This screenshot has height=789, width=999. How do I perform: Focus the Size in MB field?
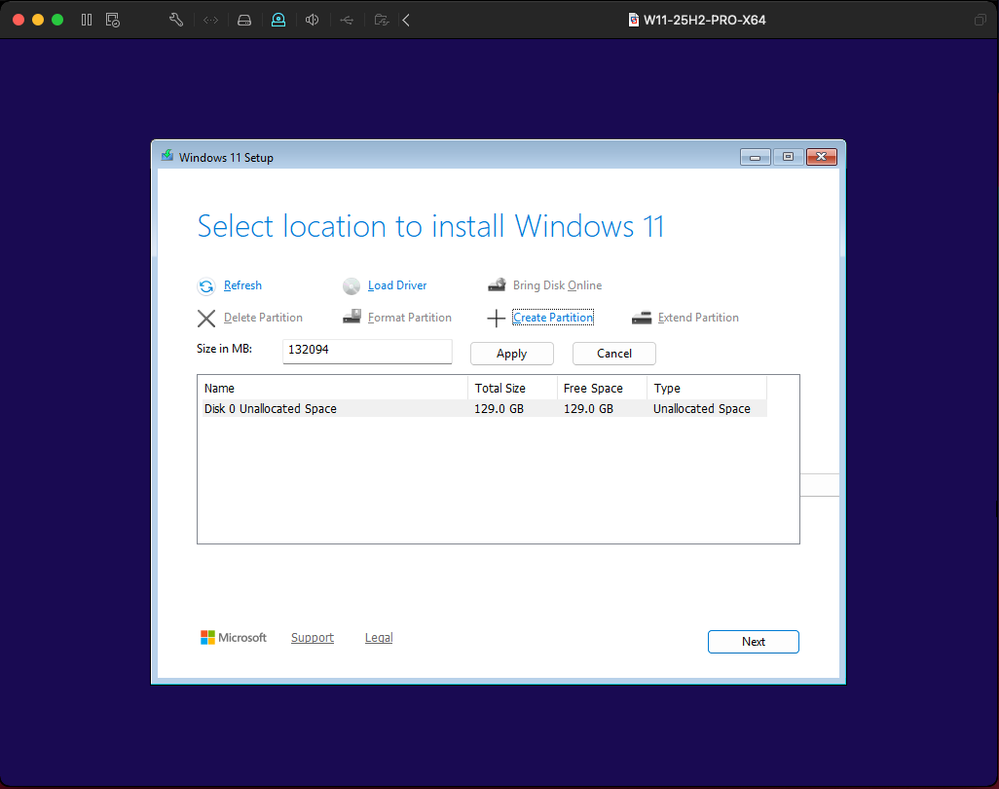pyautogui.click(x=368, y=351)
